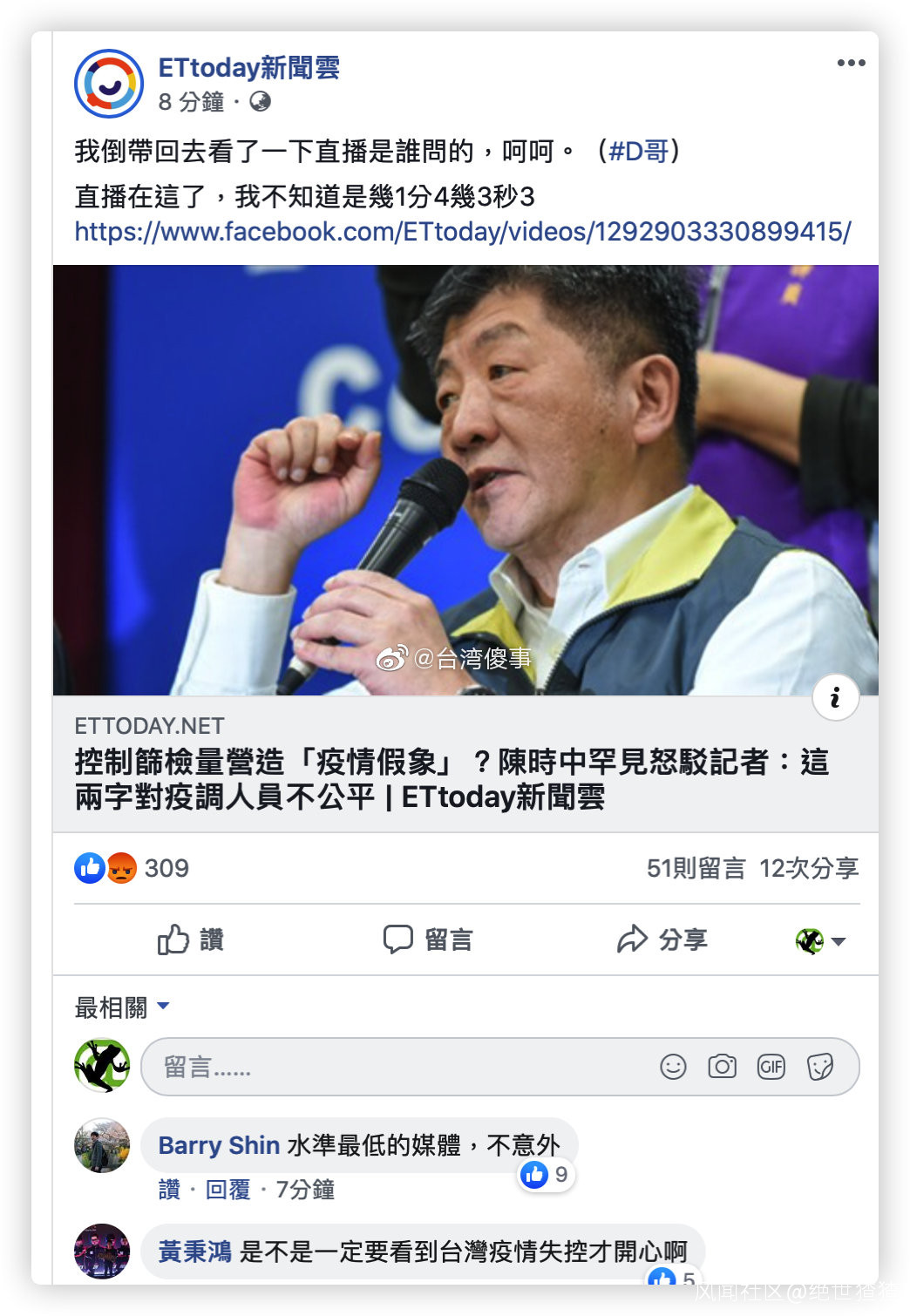Open the emoji picker in the comment box
Screen dimensions: 910x1316
coord(673,1067)
